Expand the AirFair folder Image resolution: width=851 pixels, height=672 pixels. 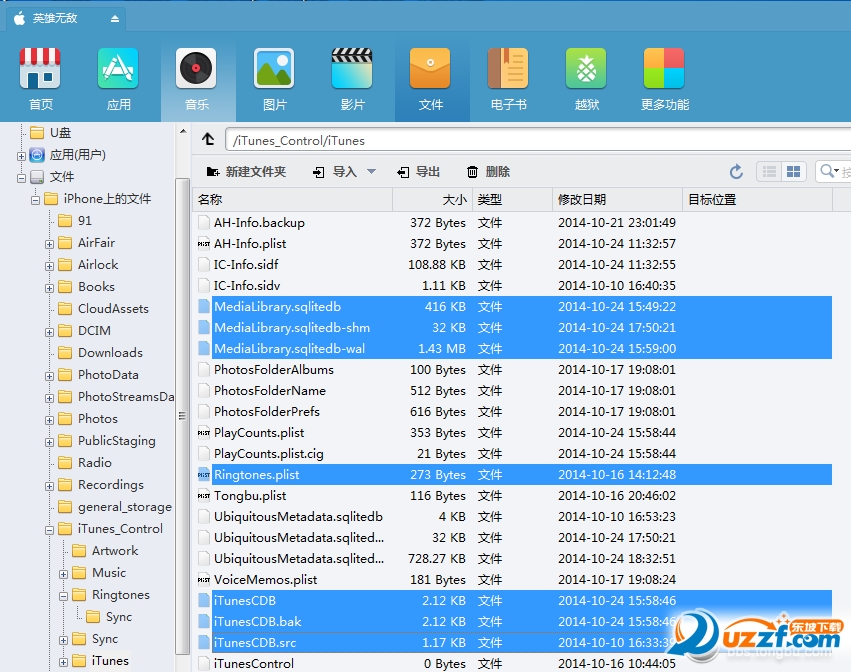coord(49,244)
